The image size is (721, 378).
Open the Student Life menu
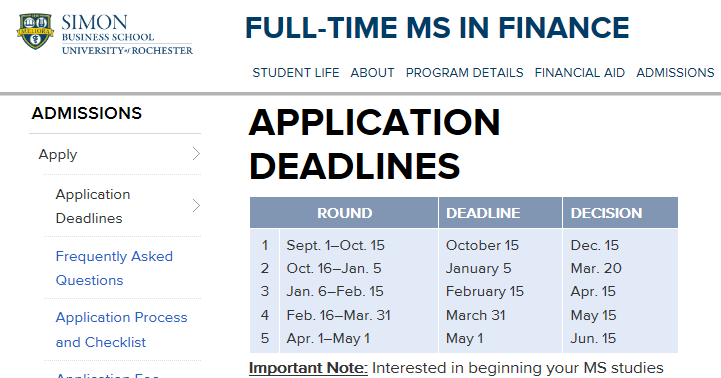click(x=296, y=73)
